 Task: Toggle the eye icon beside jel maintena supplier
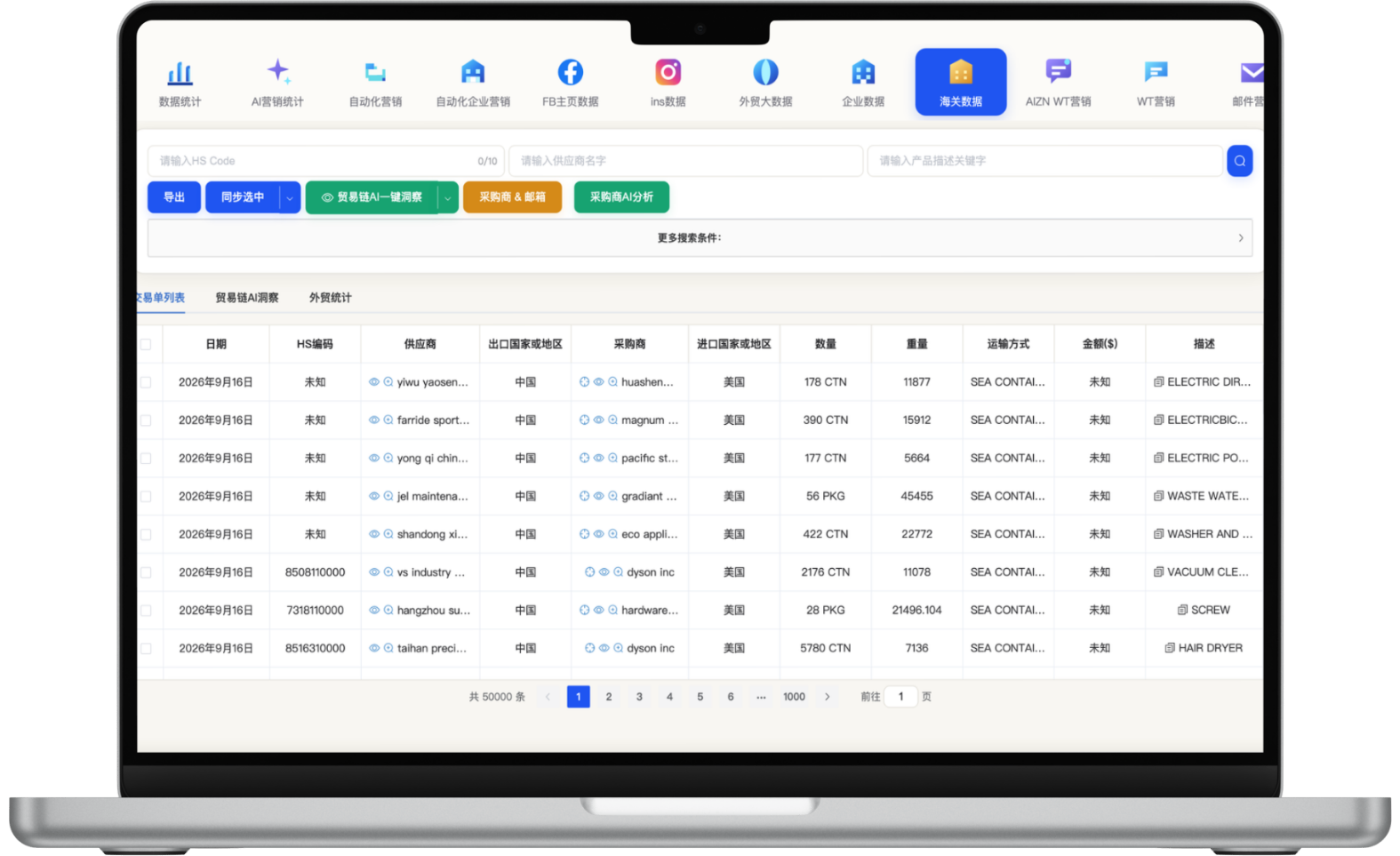[x=374, y=496]
